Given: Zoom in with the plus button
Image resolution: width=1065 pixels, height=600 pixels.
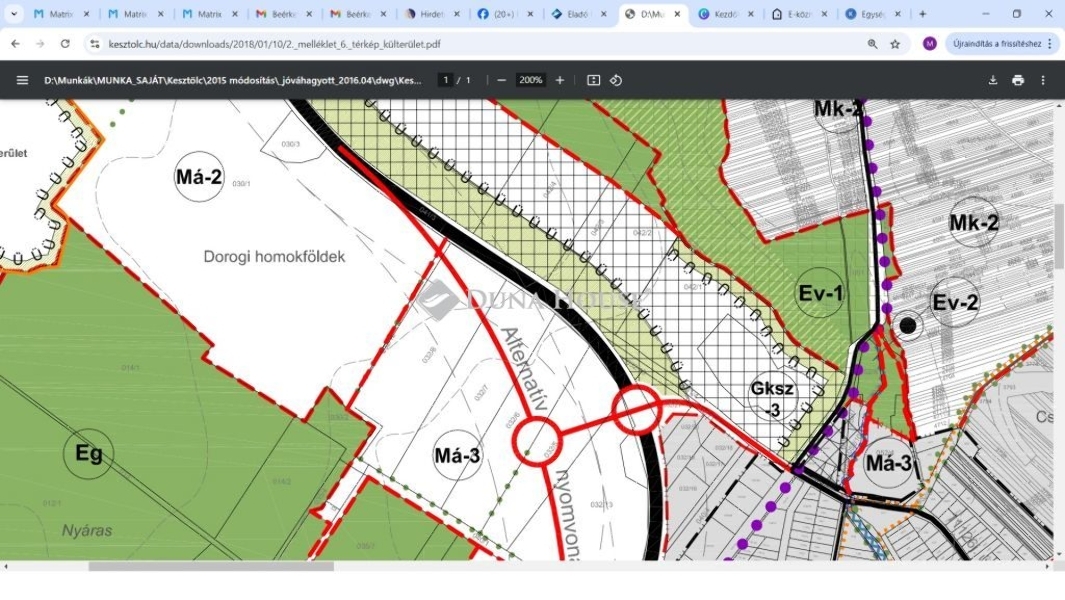Looking at the screenshot, I should [560, 80].
